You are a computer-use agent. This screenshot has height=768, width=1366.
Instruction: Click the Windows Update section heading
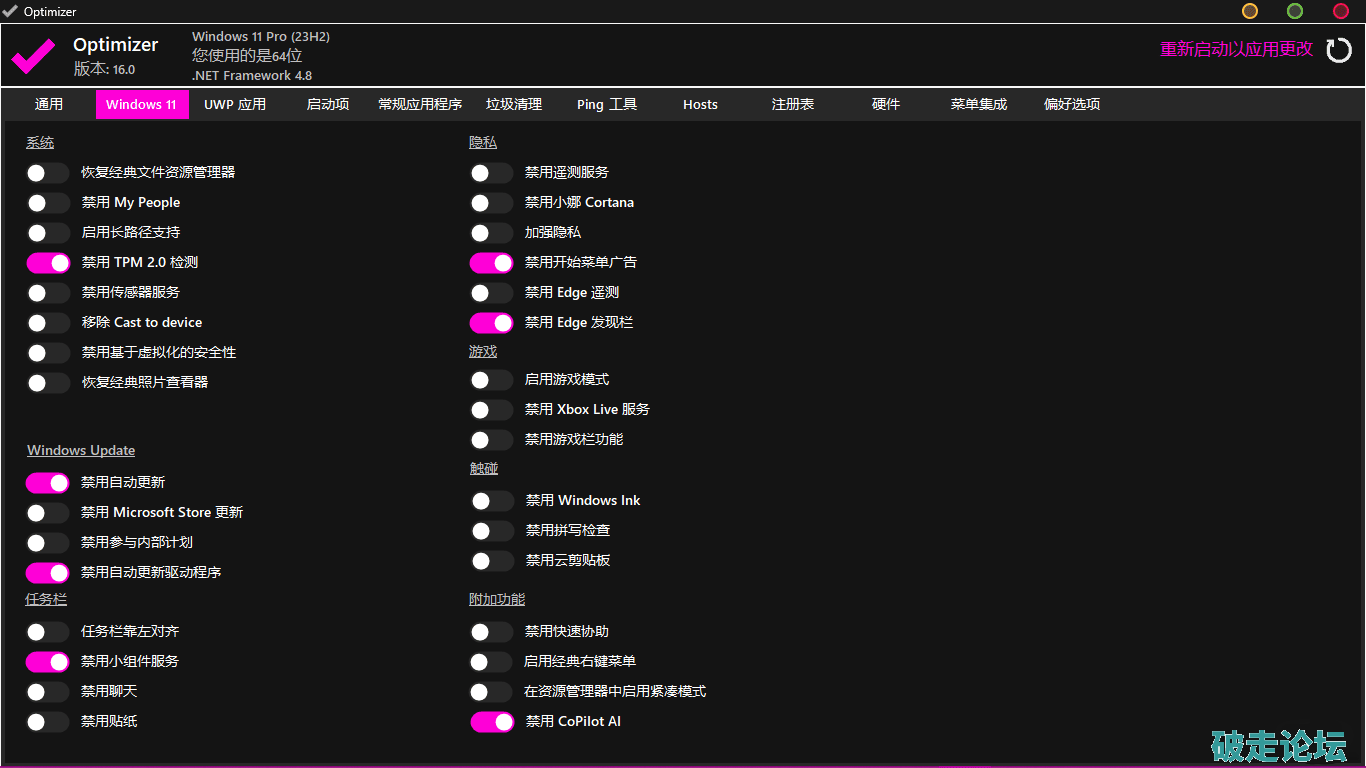pos(81,451)
